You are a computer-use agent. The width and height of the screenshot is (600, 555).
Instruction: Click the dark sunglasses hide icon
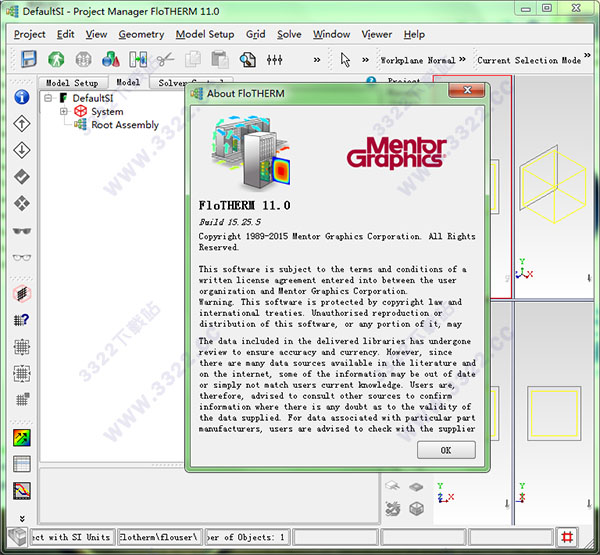[x=22, y=231]
